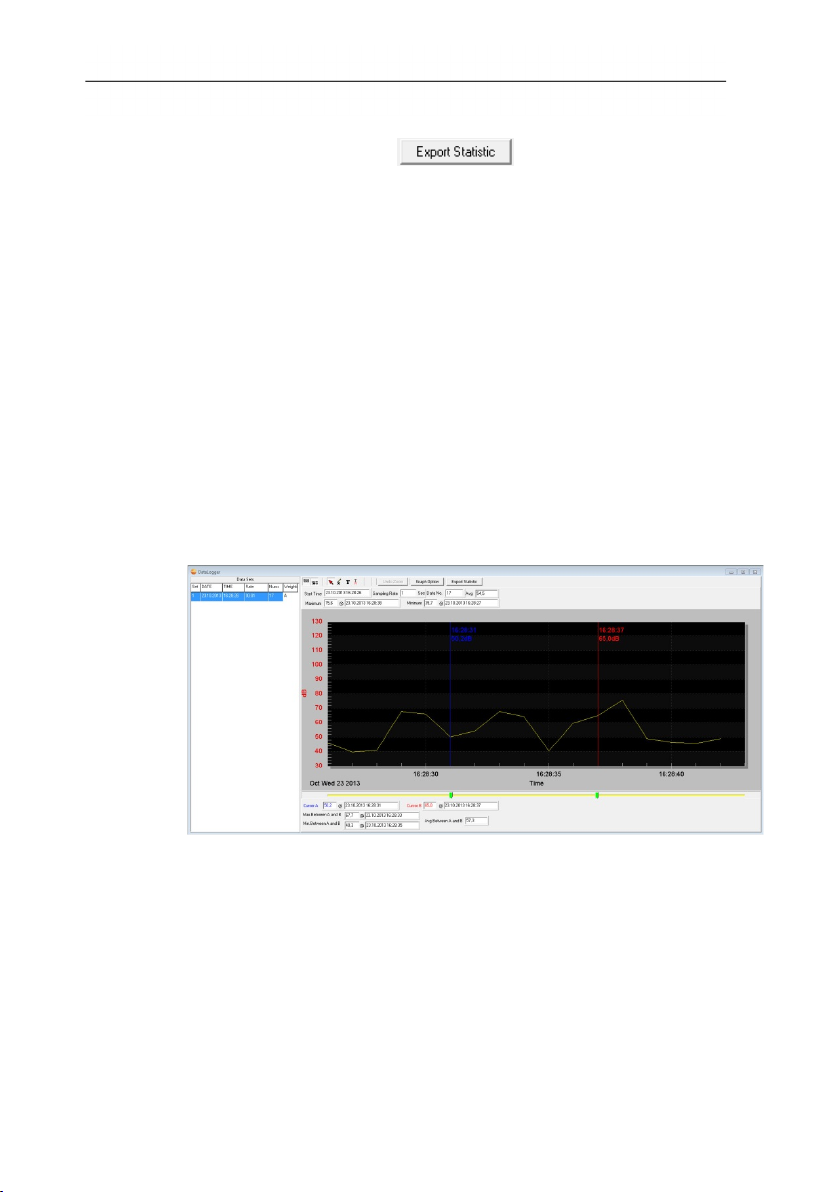Minimize the DataLogger window
The image size is (840, 1192).
(x=731, y=571)
